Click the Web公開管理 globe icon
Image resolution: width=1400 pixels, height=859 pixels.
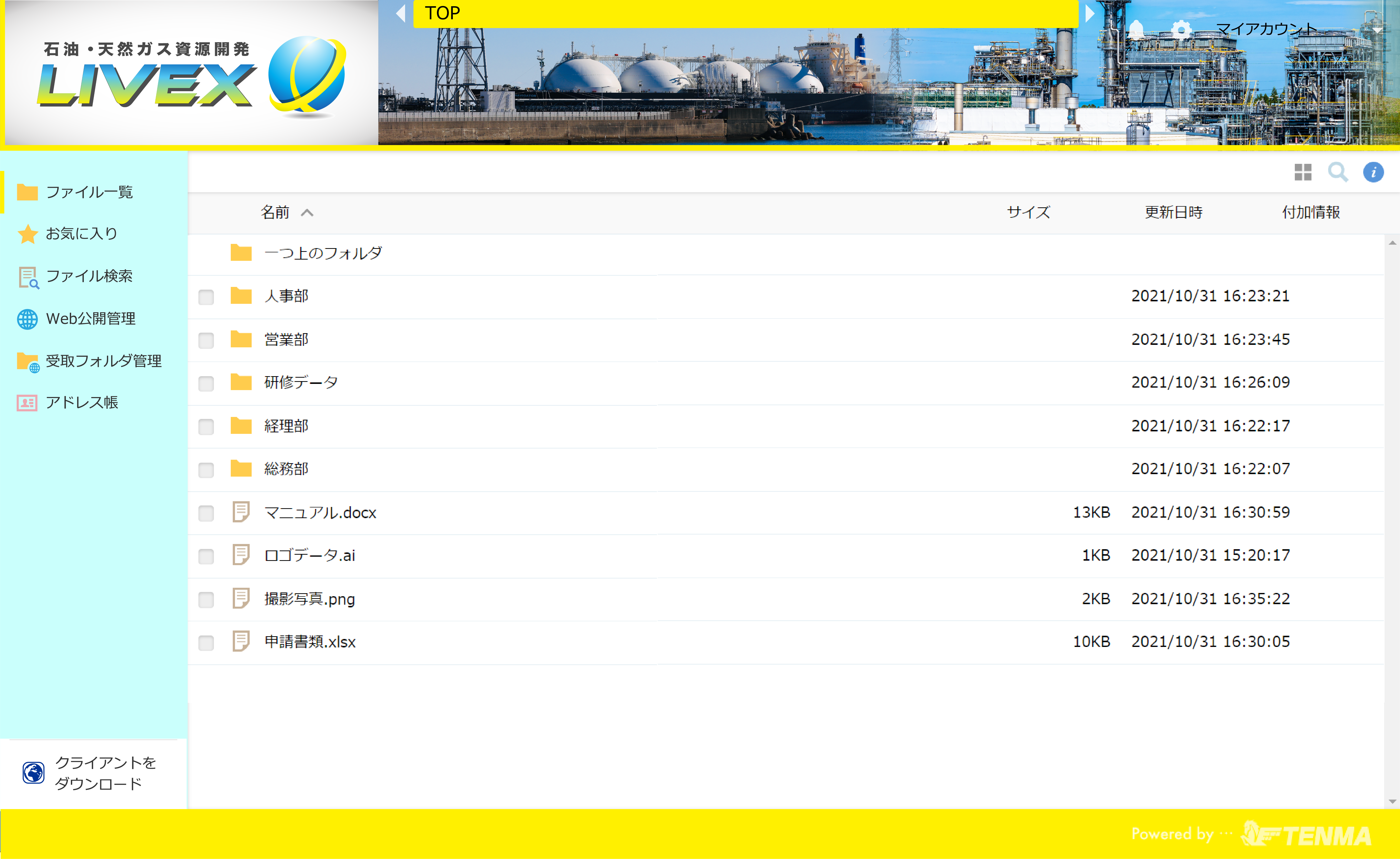coord(27,319)
